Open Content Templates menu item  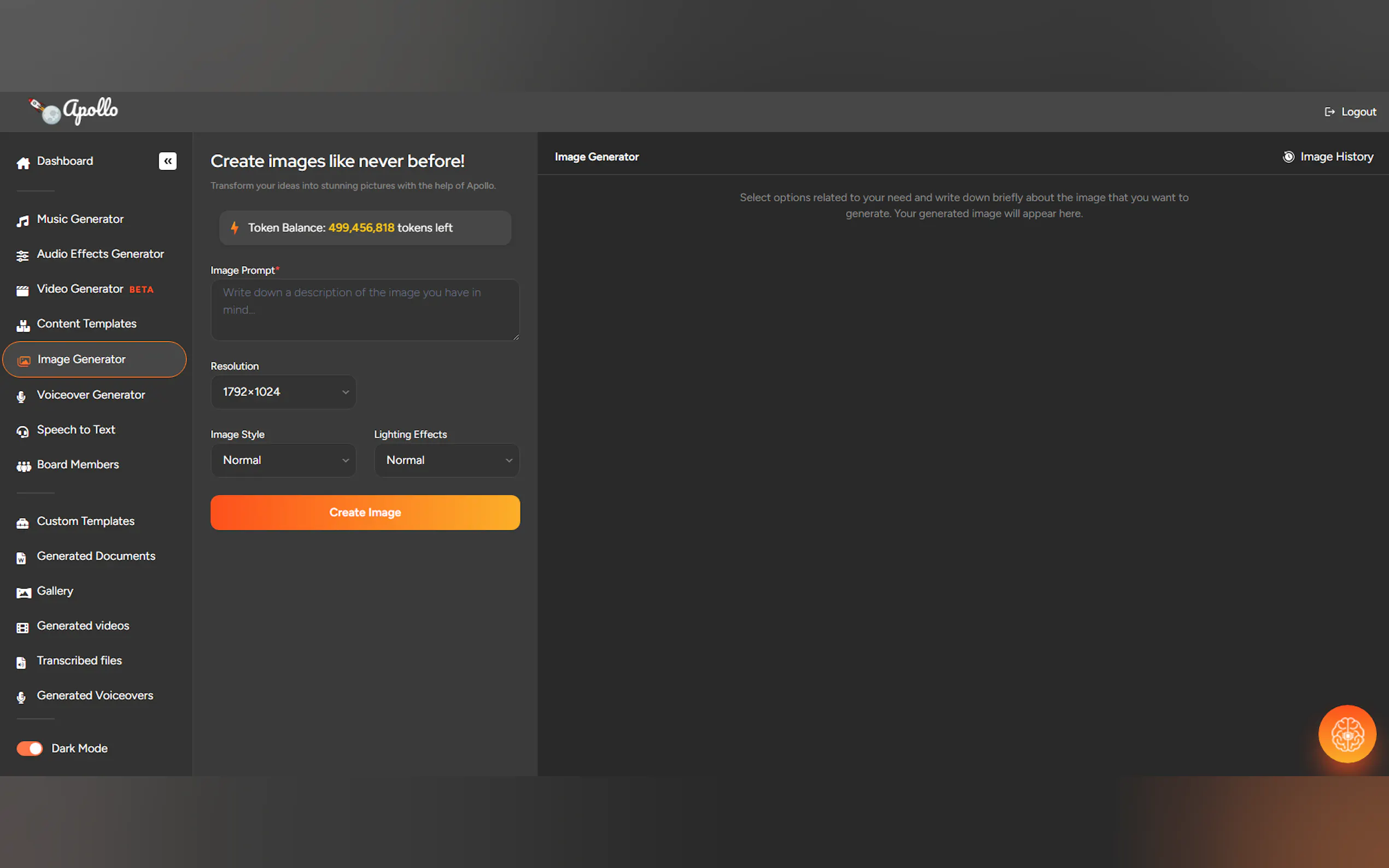(x=86, y=324)
